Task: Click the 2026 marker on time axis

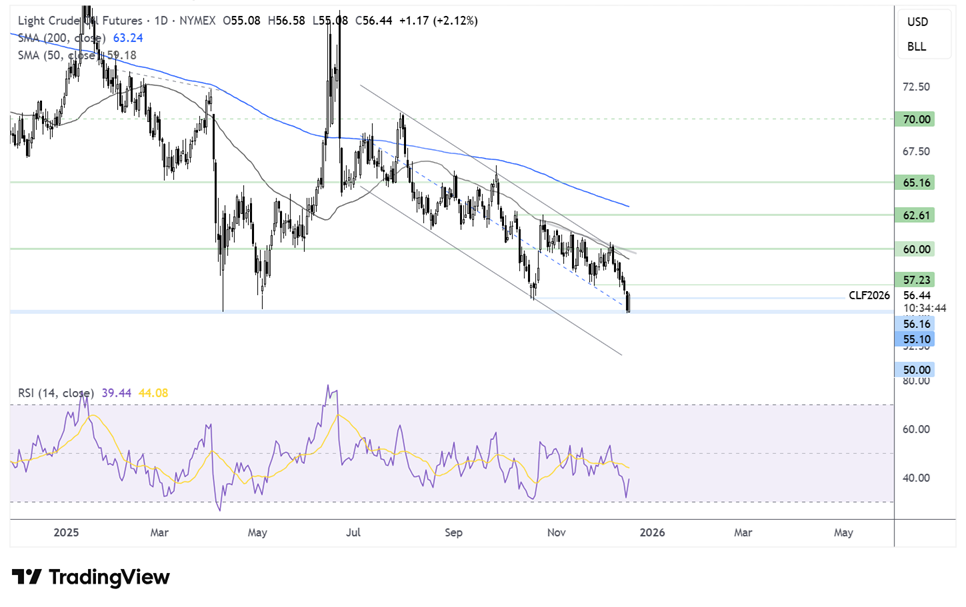Action: [650, 534]
